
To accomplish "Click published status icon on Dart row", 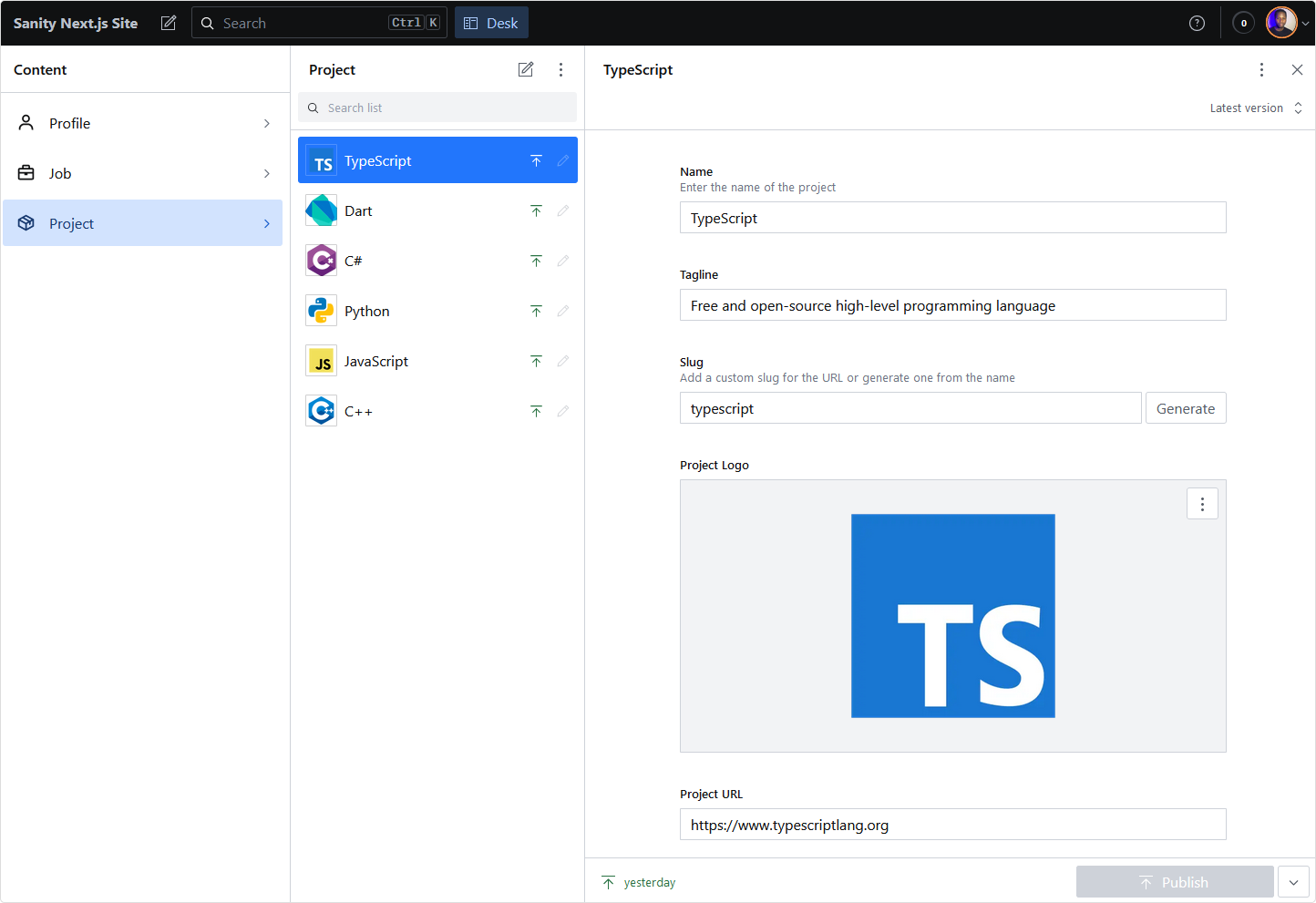I will point(536,210).
